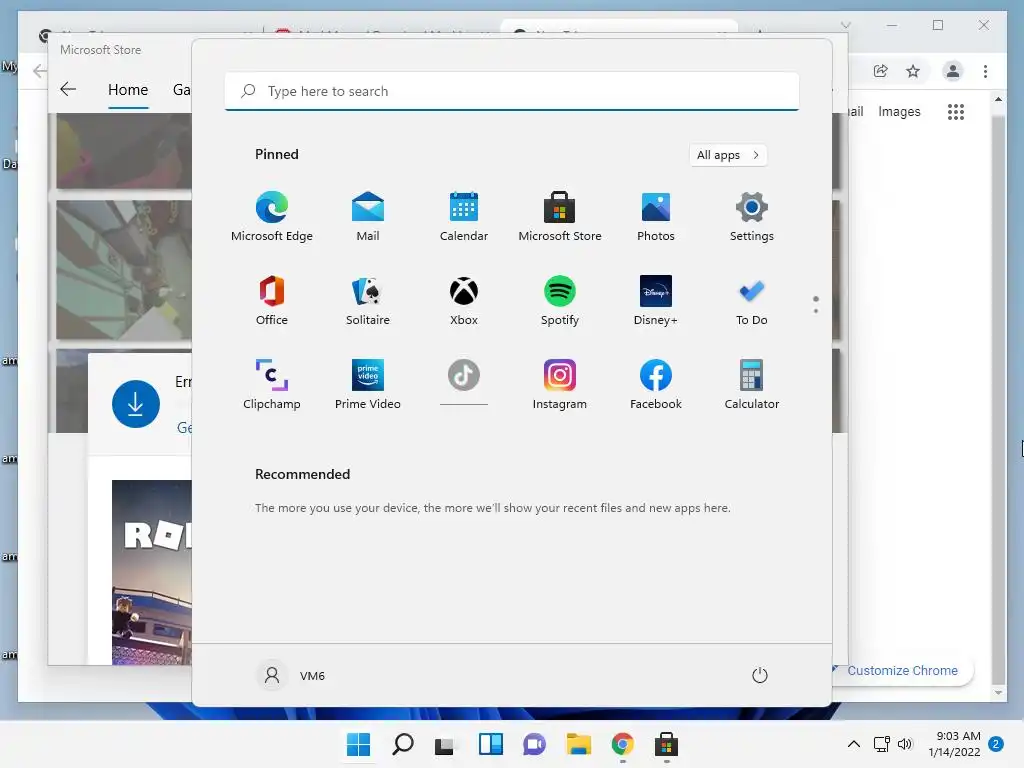
Task: Open the To Do app
Action: 752,301
